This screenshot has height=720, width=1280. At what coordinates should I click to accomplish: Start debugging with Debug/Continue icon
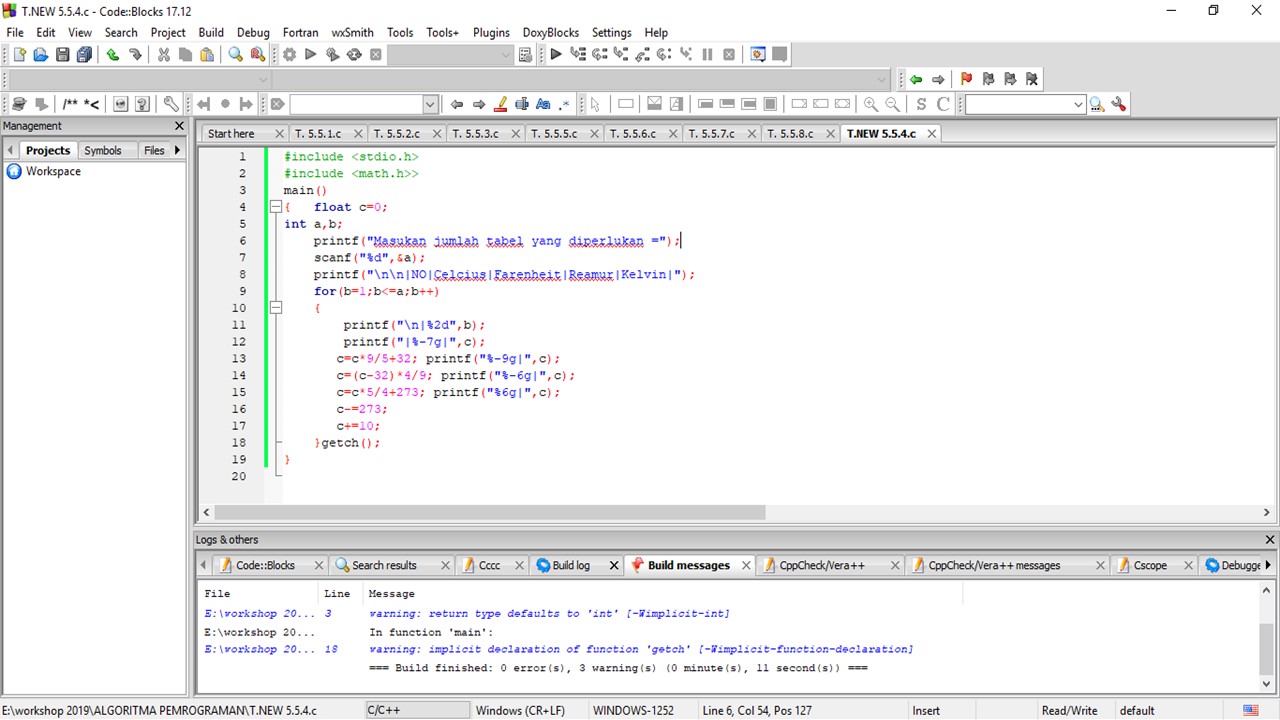pyautogui.click(x=556, y=55)
